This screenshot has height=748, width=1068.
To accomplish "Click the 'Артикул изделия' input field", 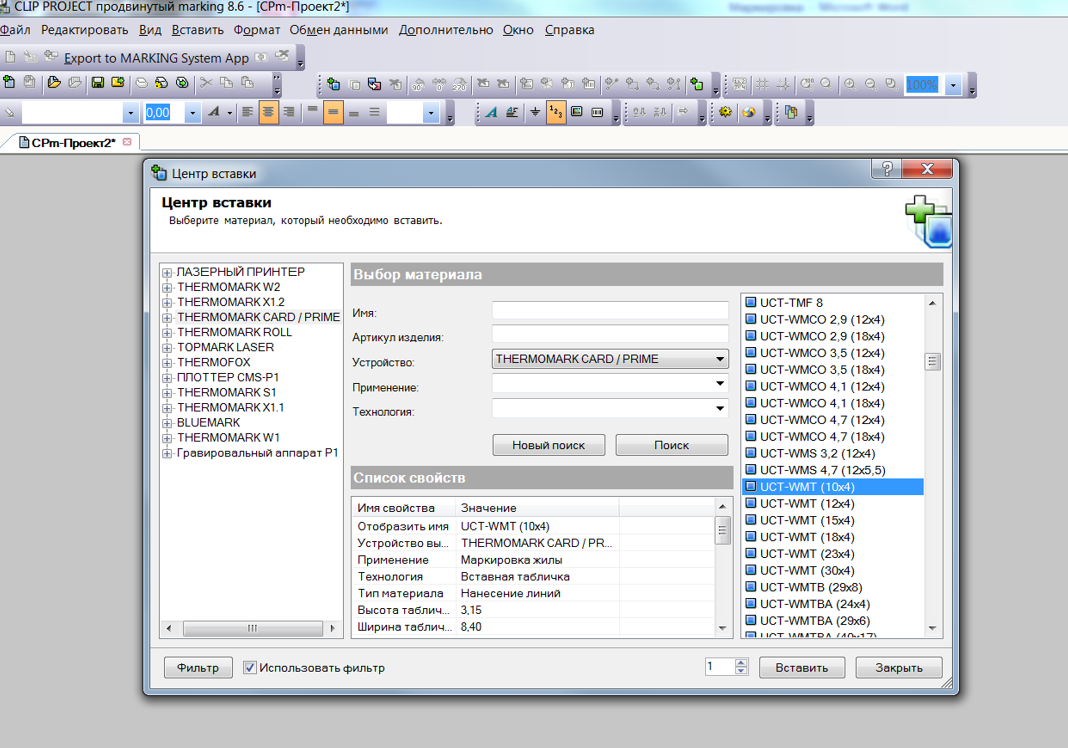I will tap(610, 334).
